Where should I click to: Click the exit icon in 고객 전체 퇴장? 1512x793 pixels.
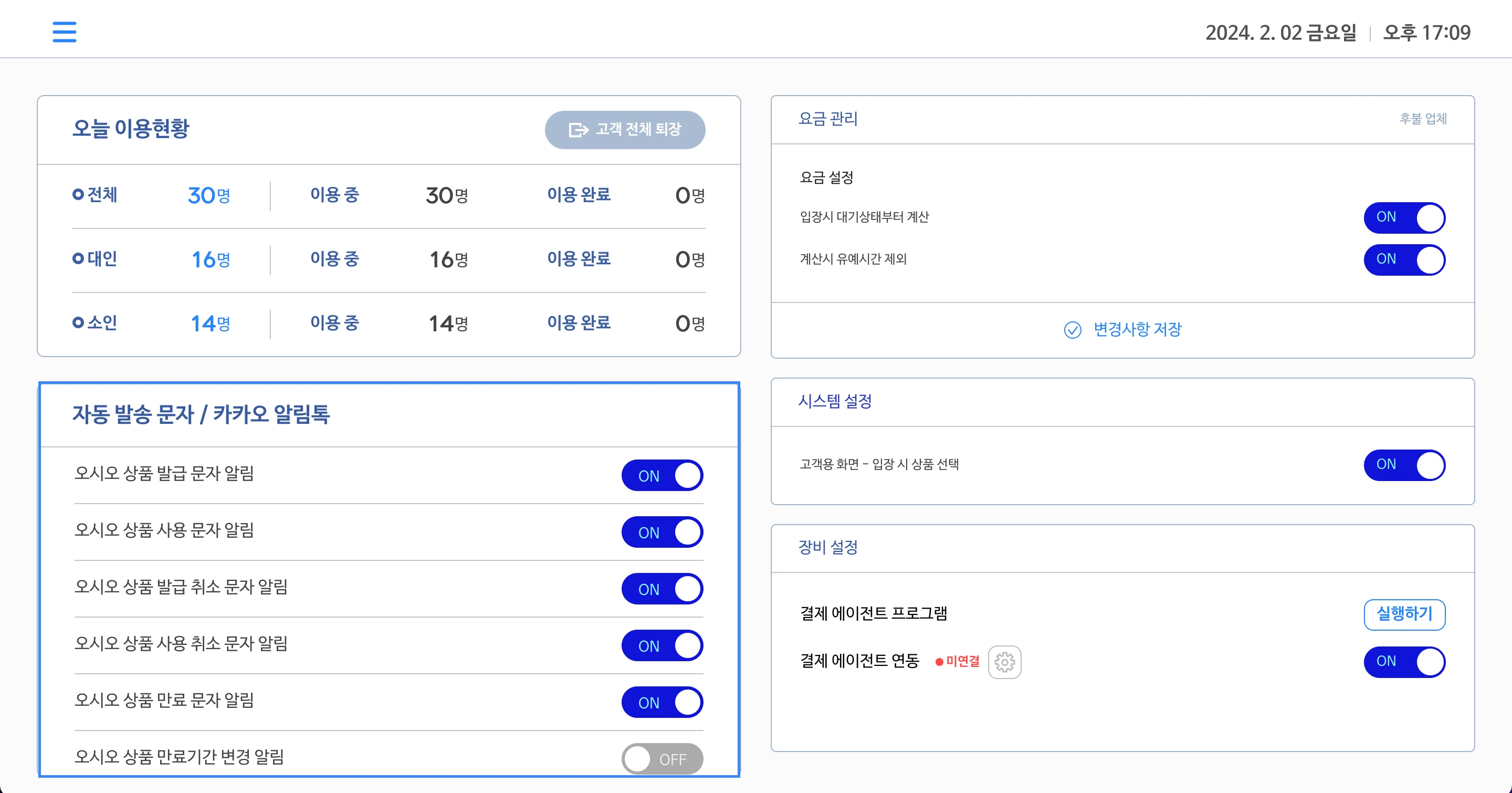tap(578, 130)
